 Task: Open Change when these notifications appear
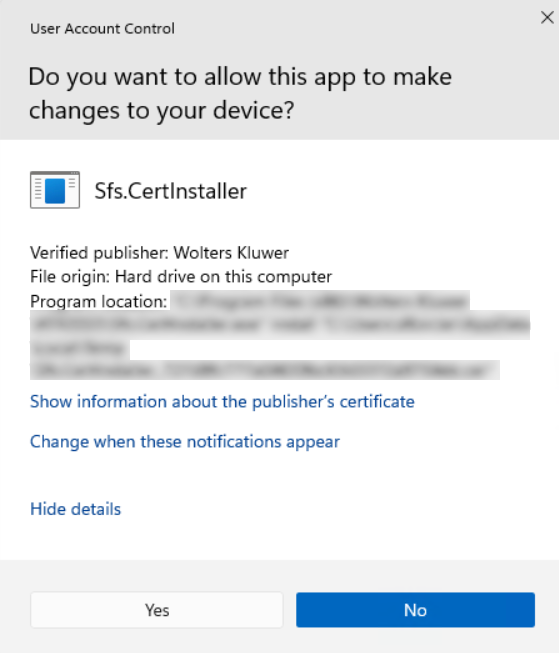(x=185, y=441)
